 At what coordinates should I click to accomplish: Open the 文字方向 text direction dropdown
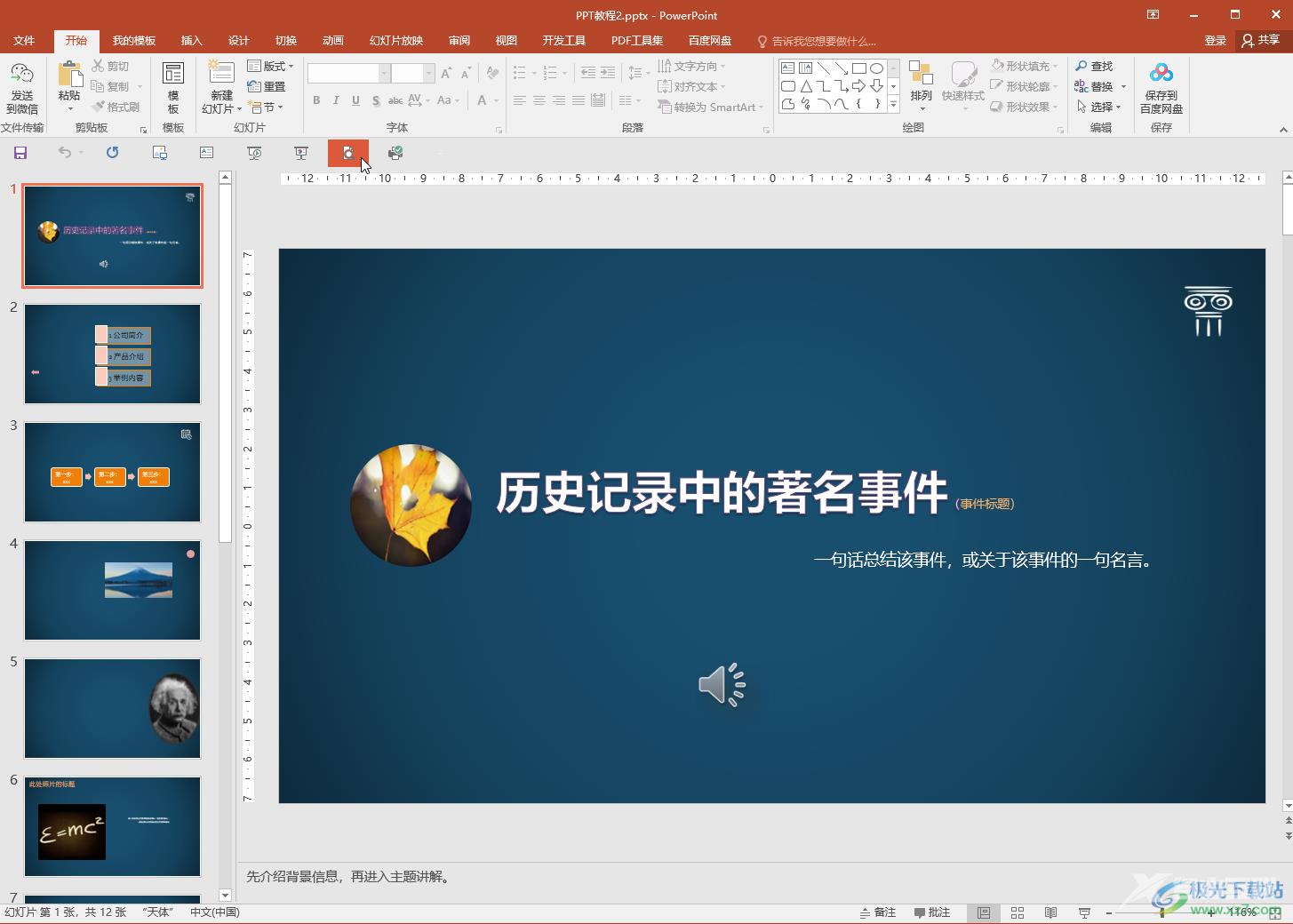pos(691,67)
